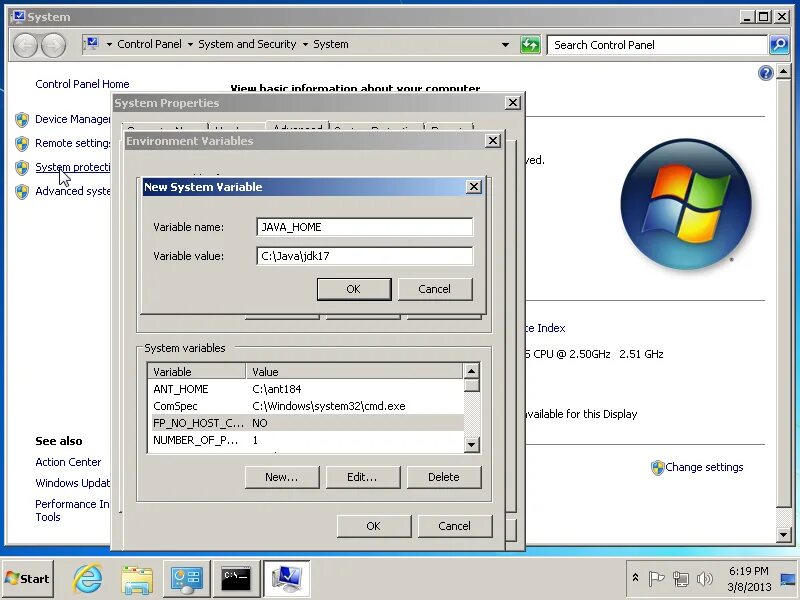Expand the System and Security breadcrumb arrow
This screenshot has height=600, width=800.
tap(305, 45)
